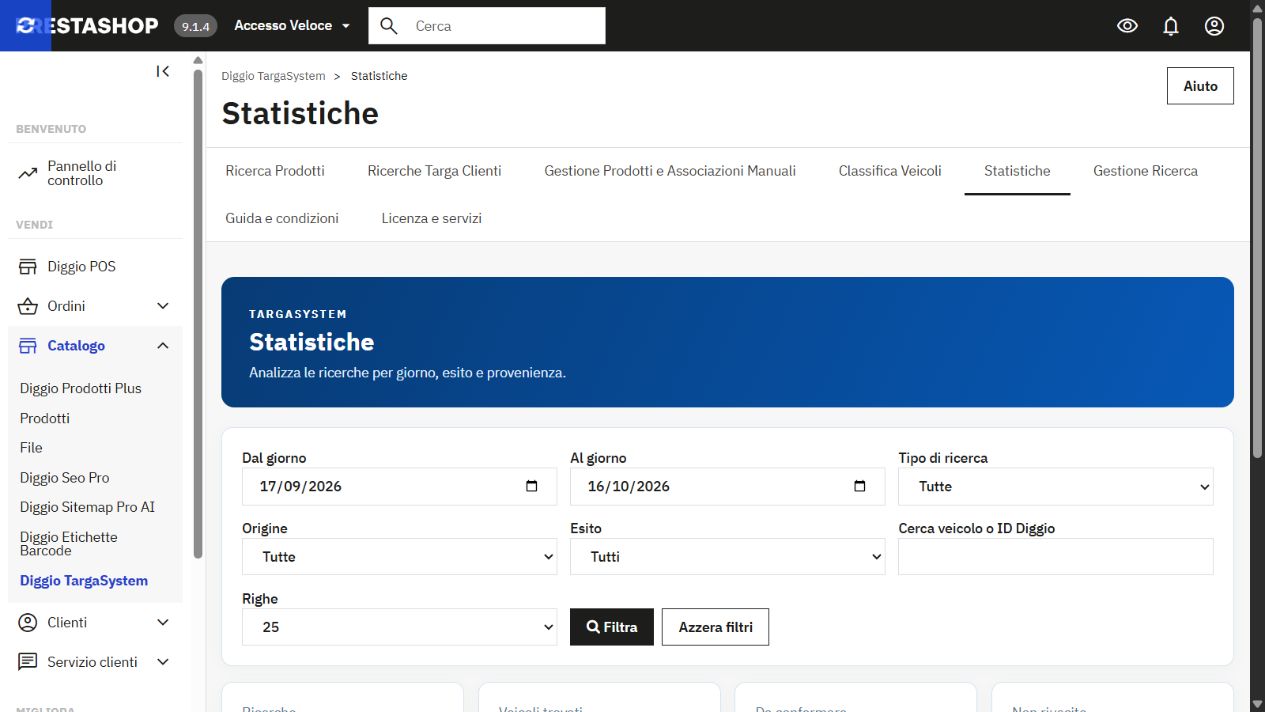The height and width of the screenshot is (712, 1265).
Task: Collapse the sidebar menu with the arrow icon
Action: pos(163,71)
